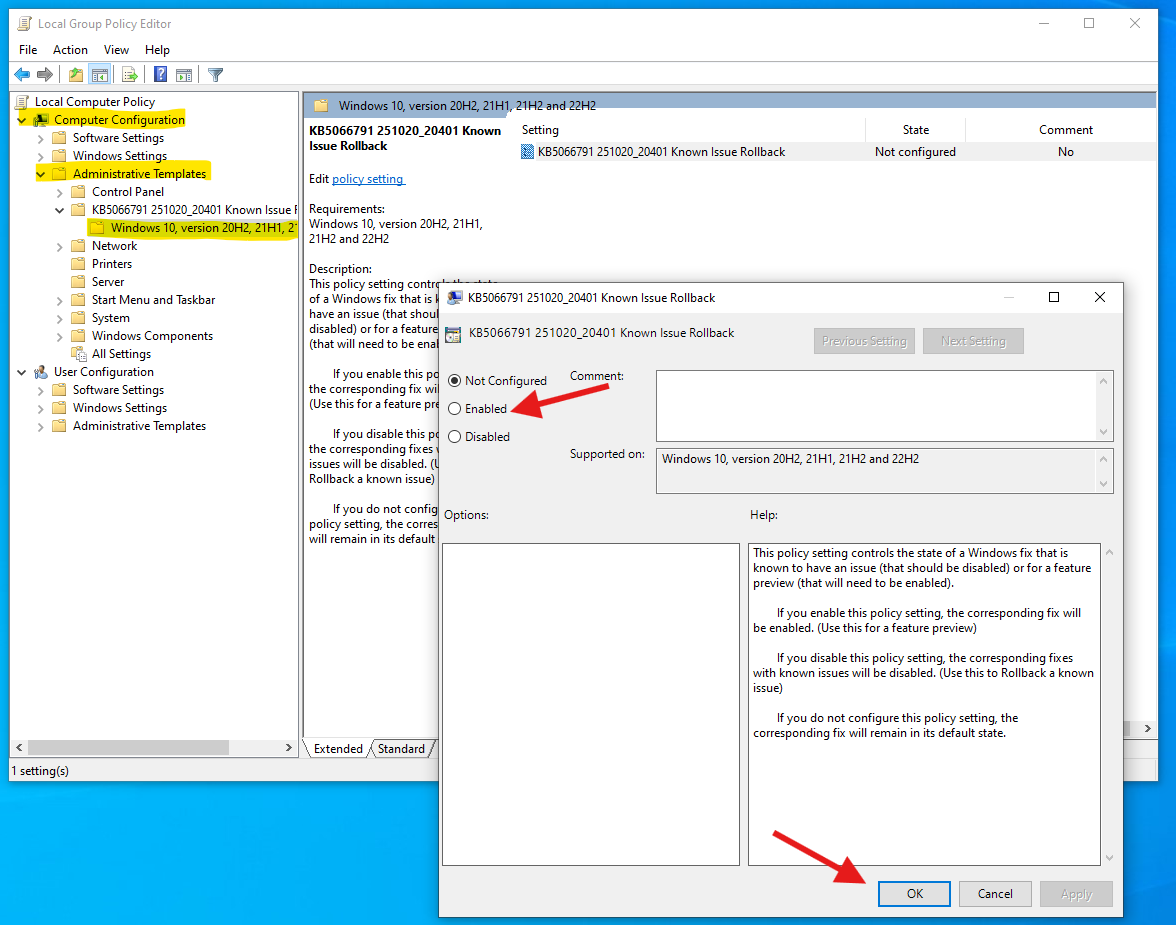Click the Back navigation arrow icon
Image resolution: width=1176 pixels, height=925 pixels.
pyautogui.click(x=22, y=74)
